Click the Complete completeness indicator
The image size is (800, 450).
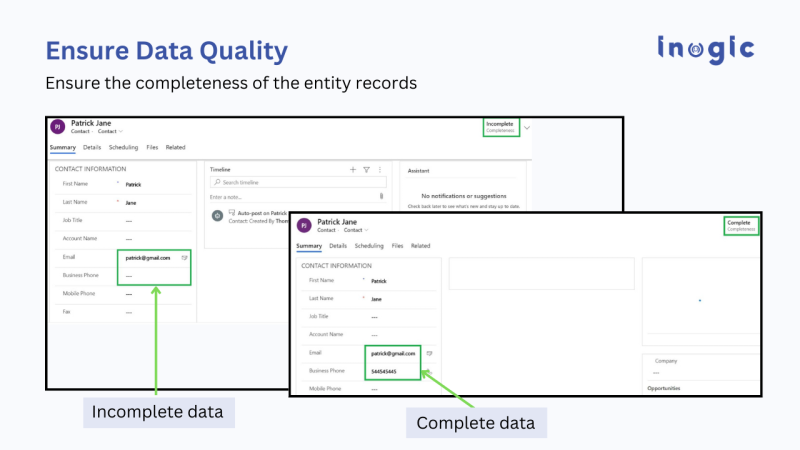tap(740, 225)
